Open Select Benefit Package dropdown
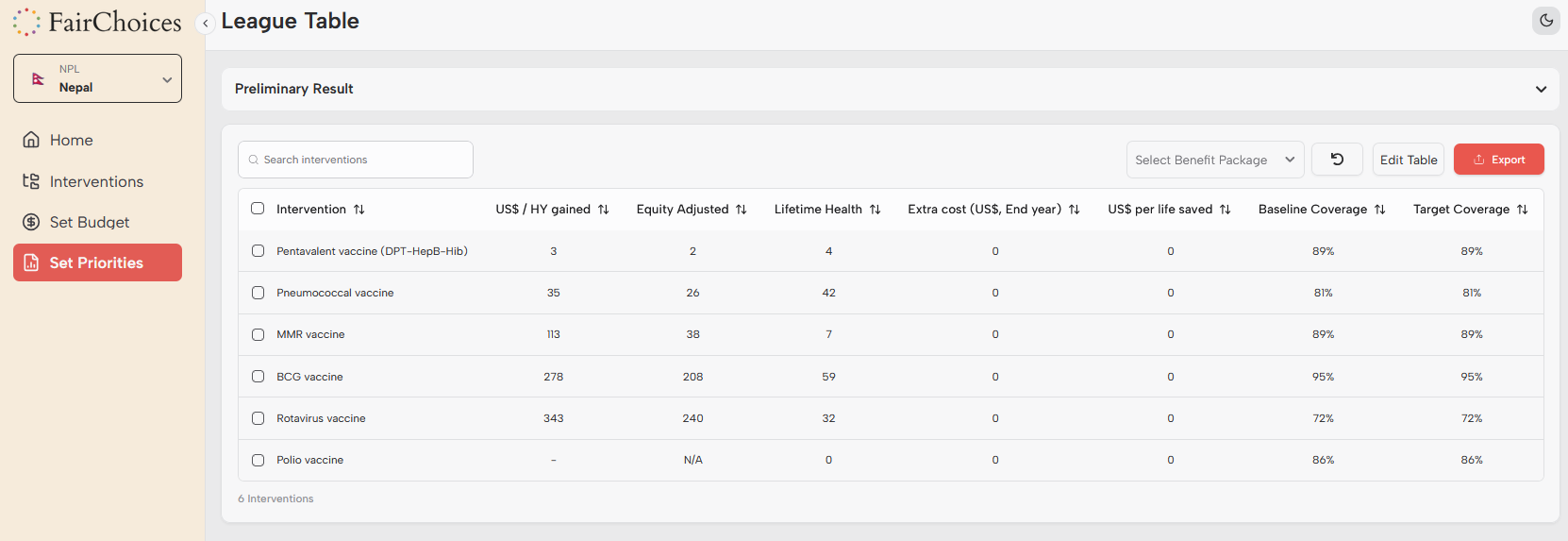The height and width of the screenshot is (541, 1568). 1214,160
